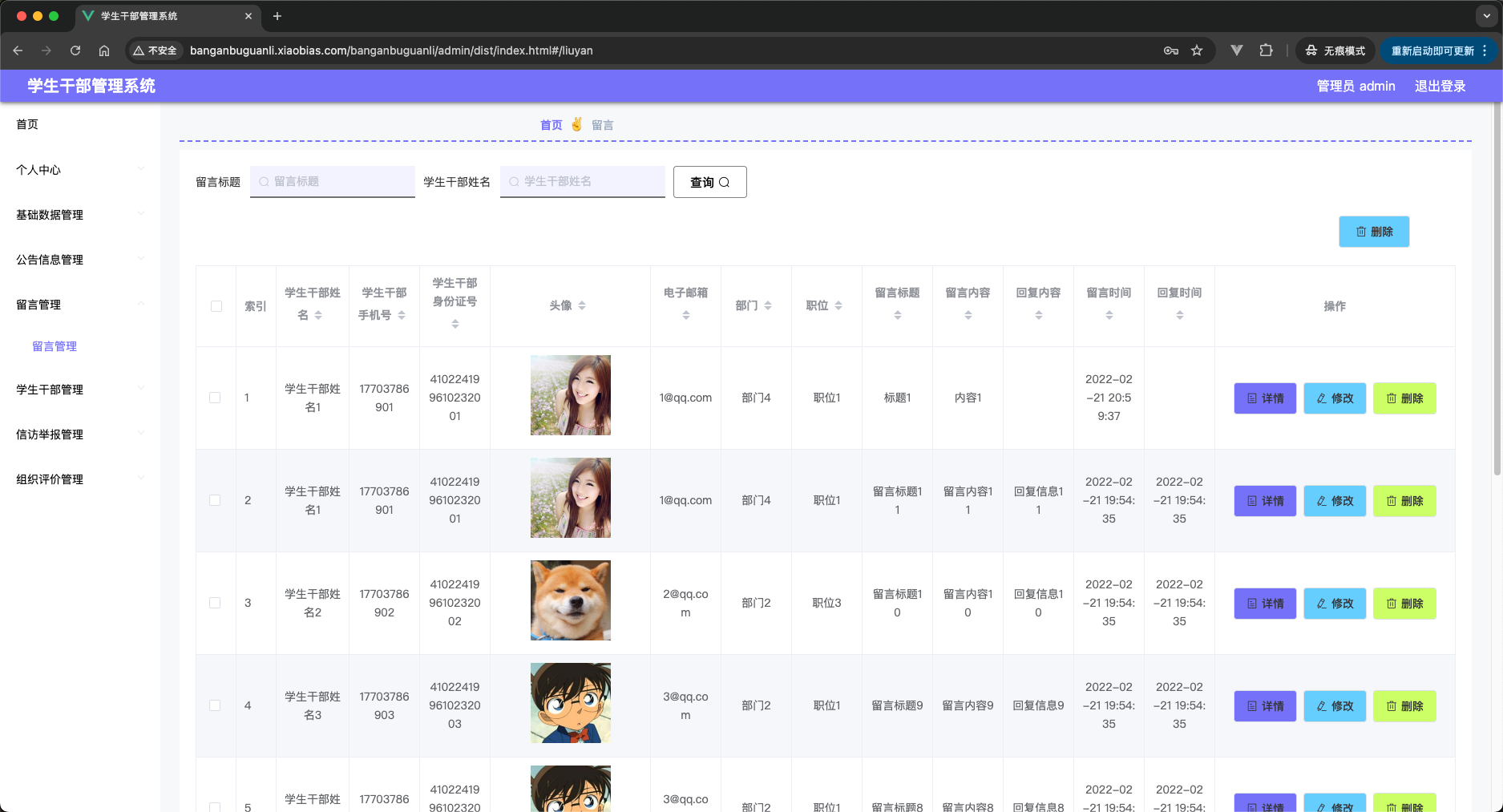Screen dimensions: 1503x812
Task: Select checkbox for row index 1
Action: pyautogui.click(x=215, y=398)
